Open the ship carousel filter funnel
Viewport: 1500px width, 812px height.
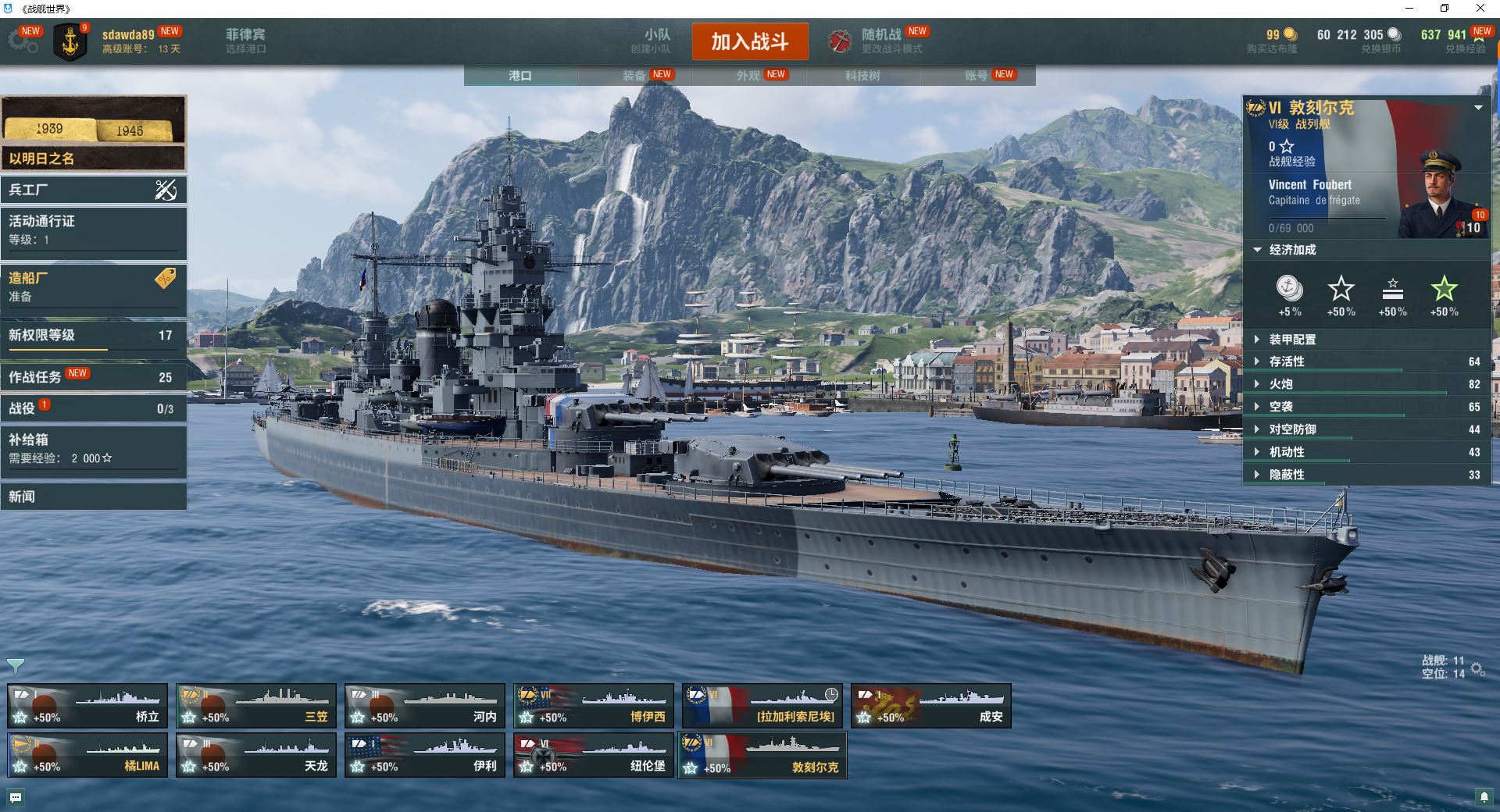(x=16, y=666)
